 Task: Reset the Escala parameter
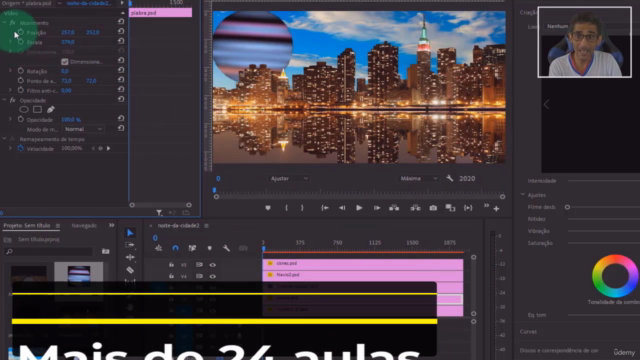[x=121, y=41]
